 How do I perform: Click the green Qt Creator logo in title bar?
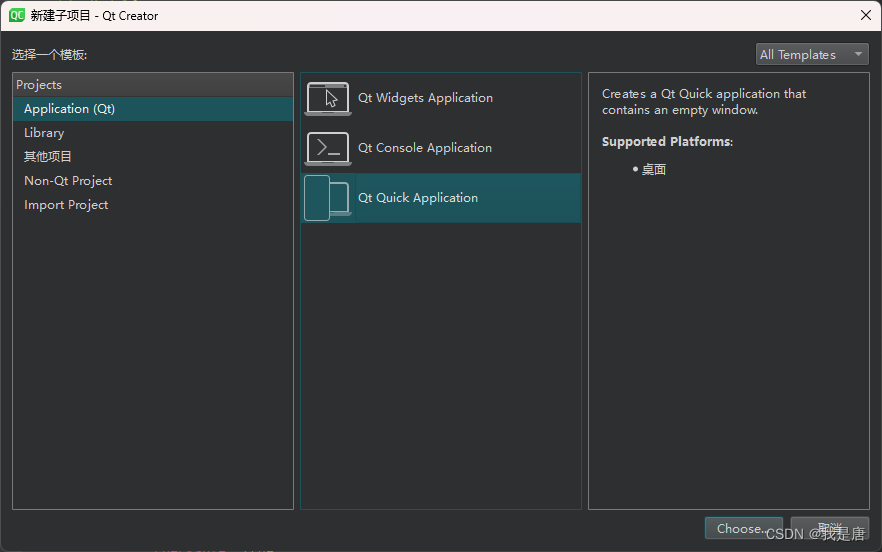[17, 15]
